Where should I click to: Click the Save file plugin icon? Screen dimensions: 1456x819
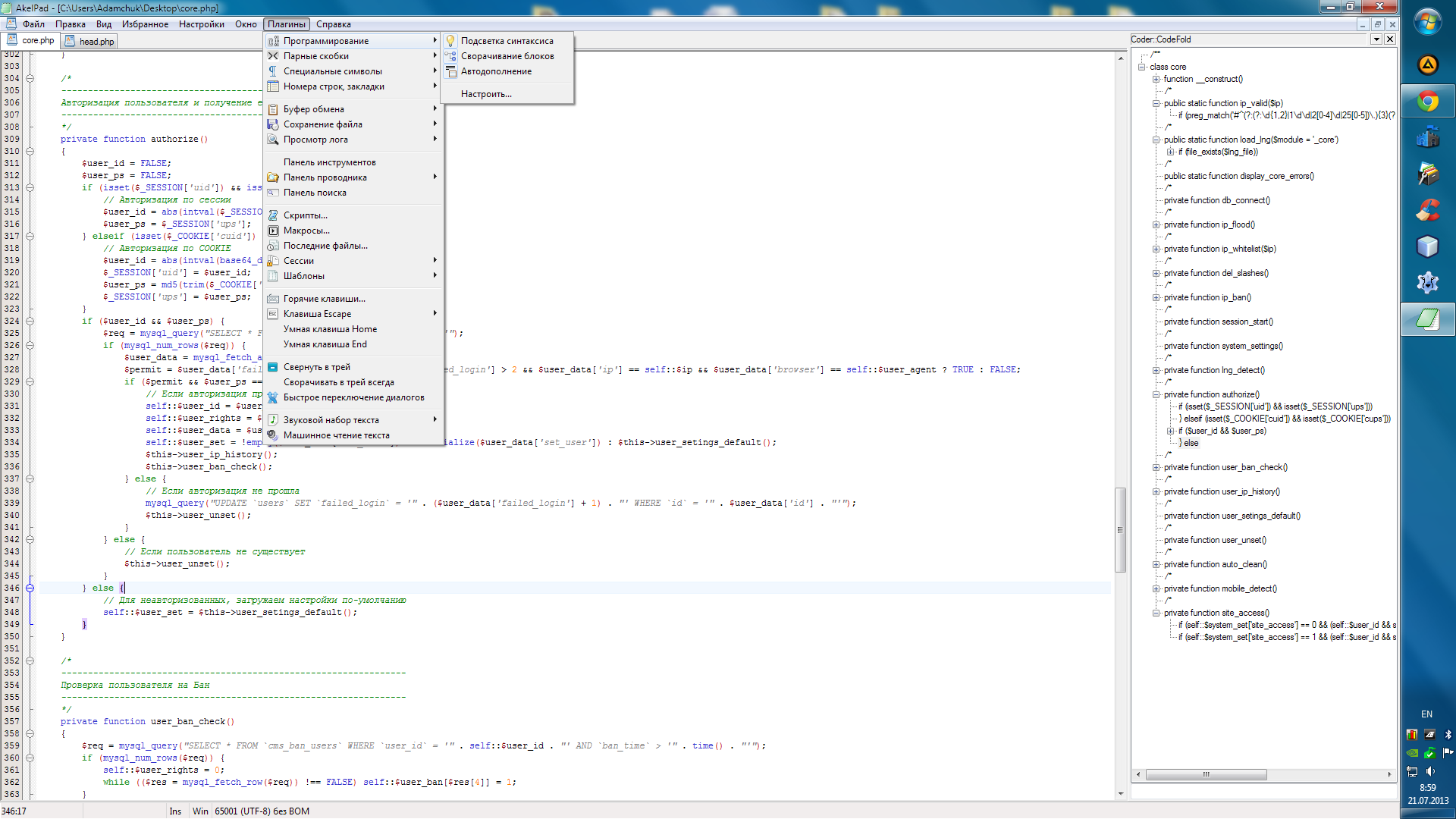click(273, 124)
